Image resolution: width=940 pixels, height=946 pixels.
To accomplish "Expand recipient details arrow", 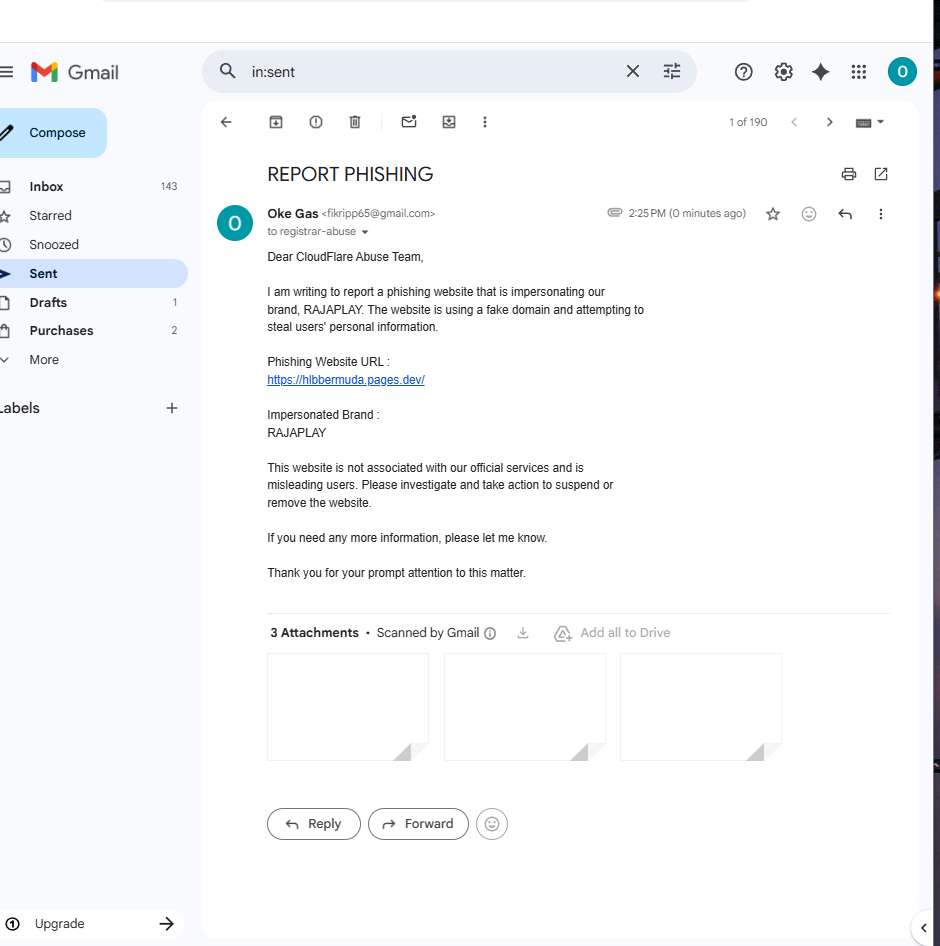I will coord(365,232).
